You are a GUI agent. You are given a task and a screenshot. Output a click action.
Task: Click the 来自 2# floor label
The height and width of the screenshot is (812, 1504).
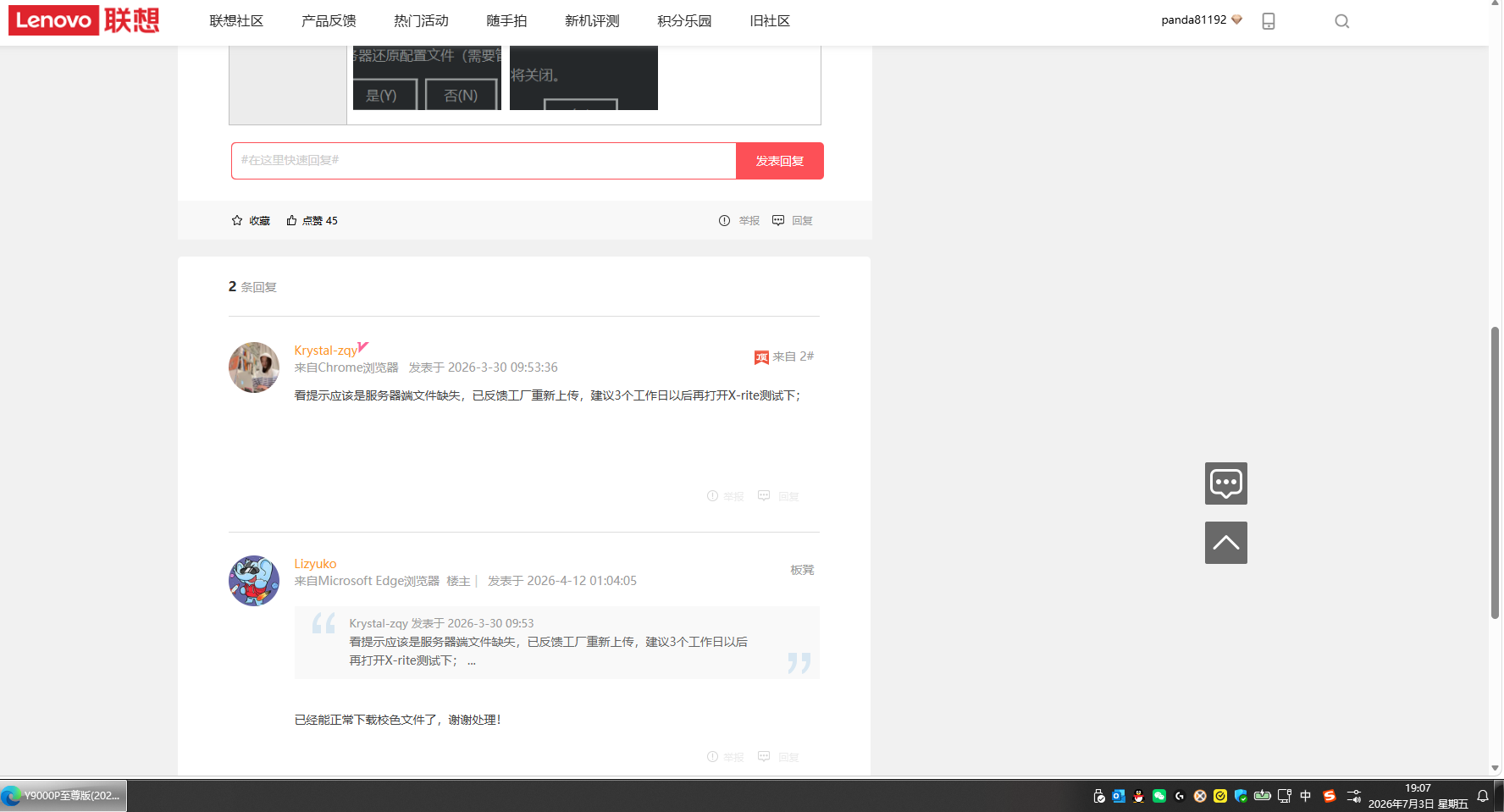point(793,356)
